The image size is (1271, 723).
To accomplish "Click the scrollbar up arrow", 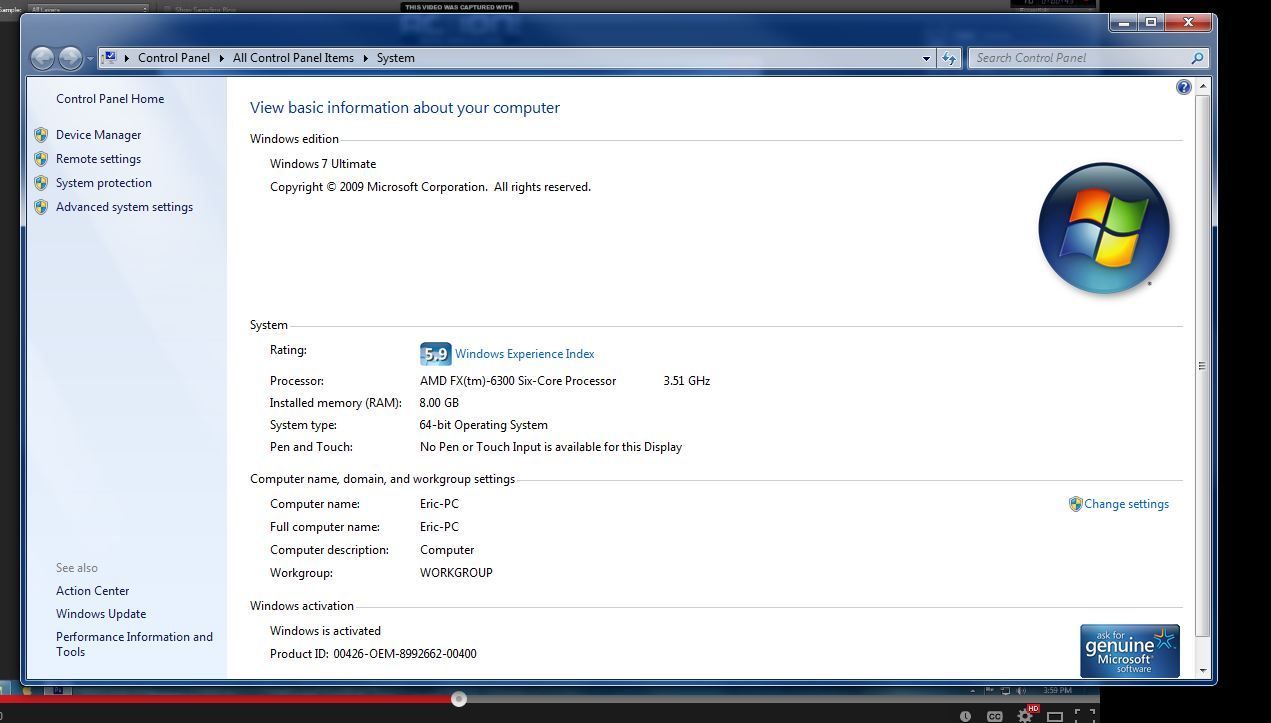I will 1203,87.
